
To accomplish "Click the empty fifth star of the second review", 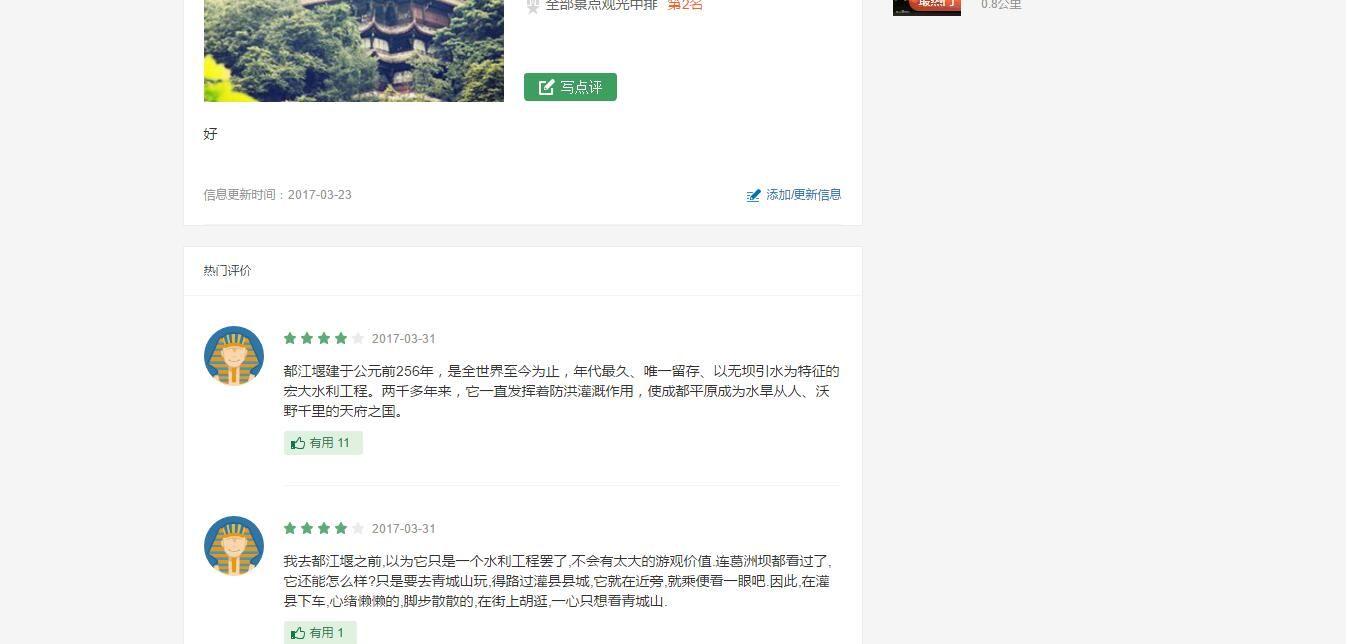I will tap(358, 528).
